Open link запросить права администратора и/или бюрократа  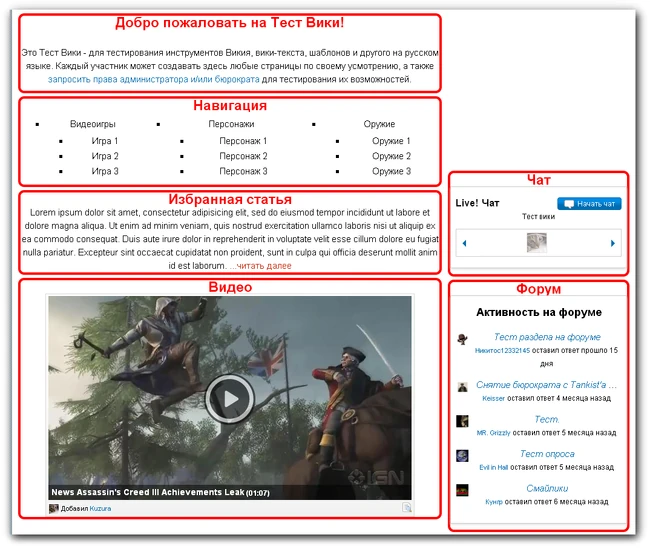click(153, 79)
